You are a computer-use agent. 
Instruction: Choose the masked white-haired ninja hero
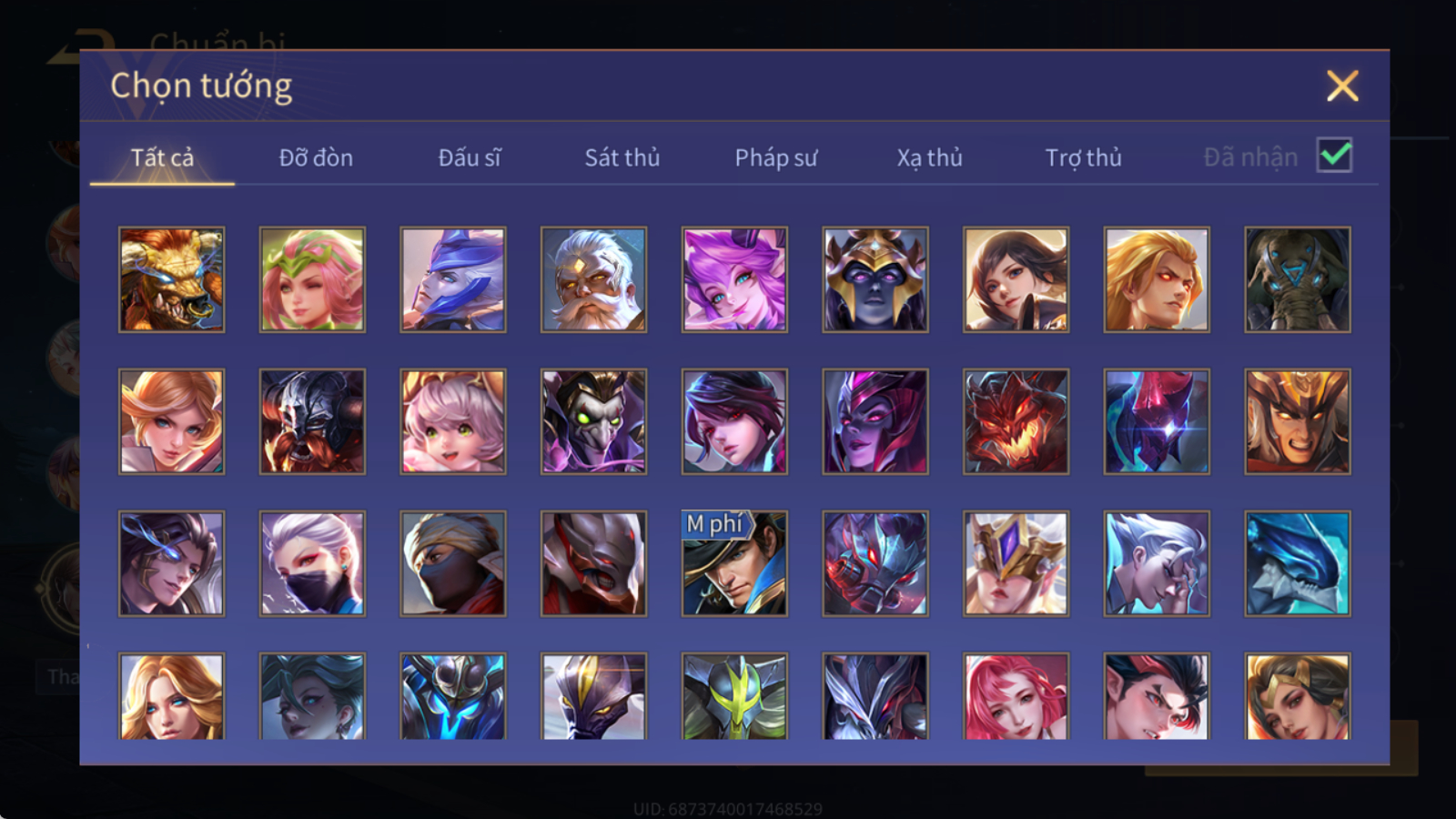coord(312,563)
